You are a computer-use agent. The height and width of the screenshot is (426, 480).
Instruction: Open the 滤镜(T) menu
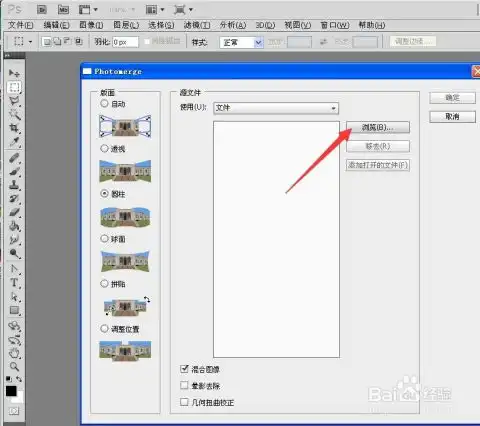(197, 25)
